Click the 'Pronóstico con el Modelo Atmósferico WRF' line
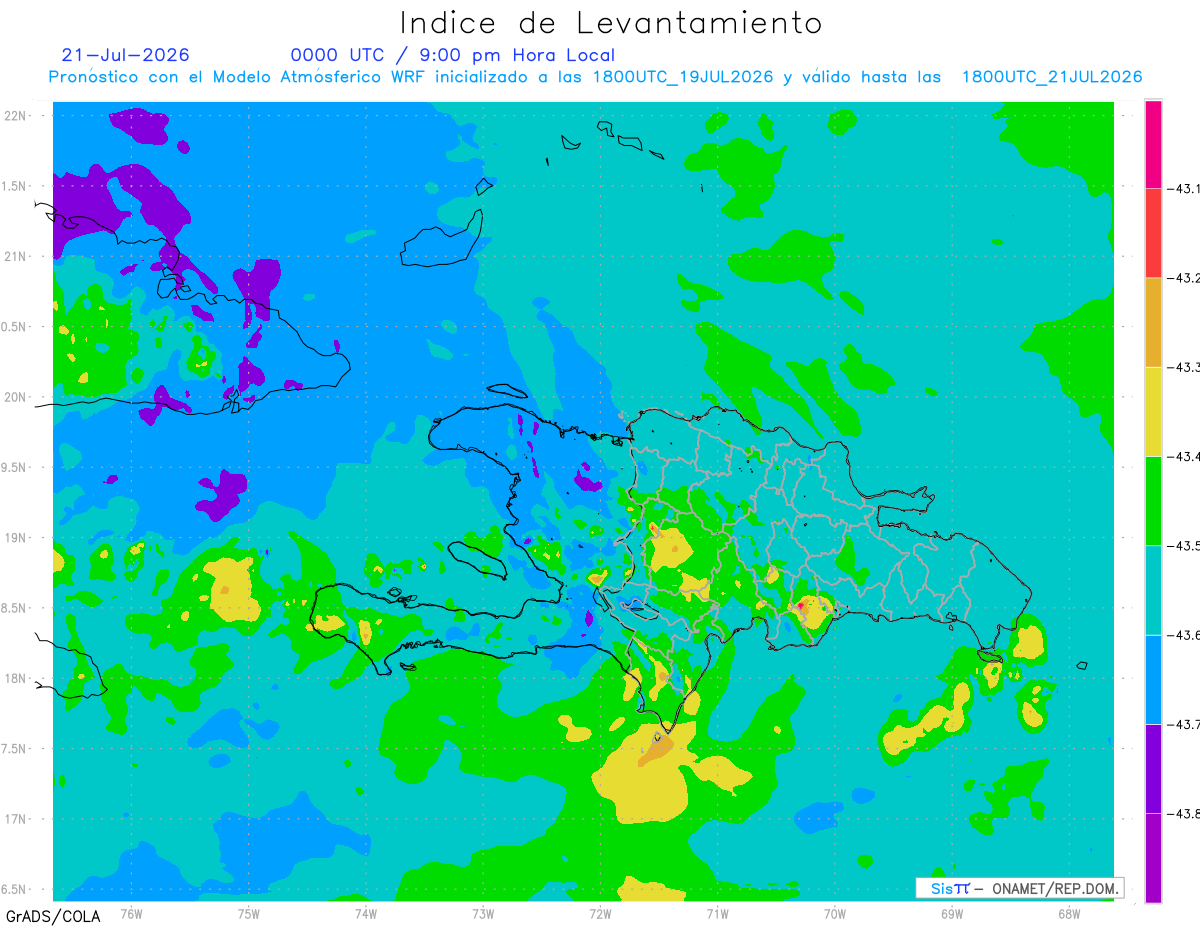The height and width of the screenshot is (927, 1200). click(596, 77)
